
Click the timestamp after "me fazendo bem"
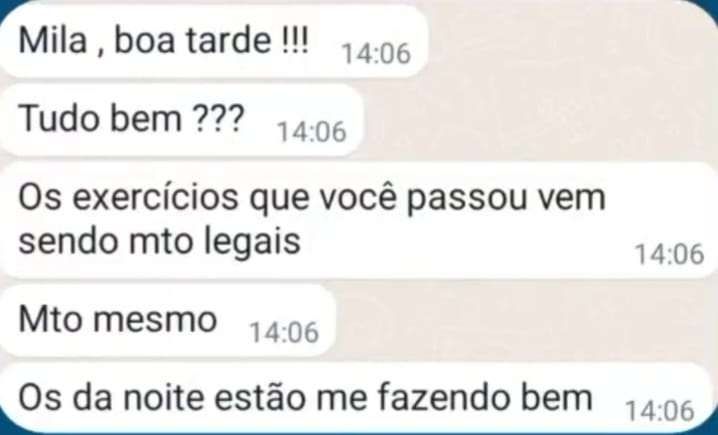660,410
